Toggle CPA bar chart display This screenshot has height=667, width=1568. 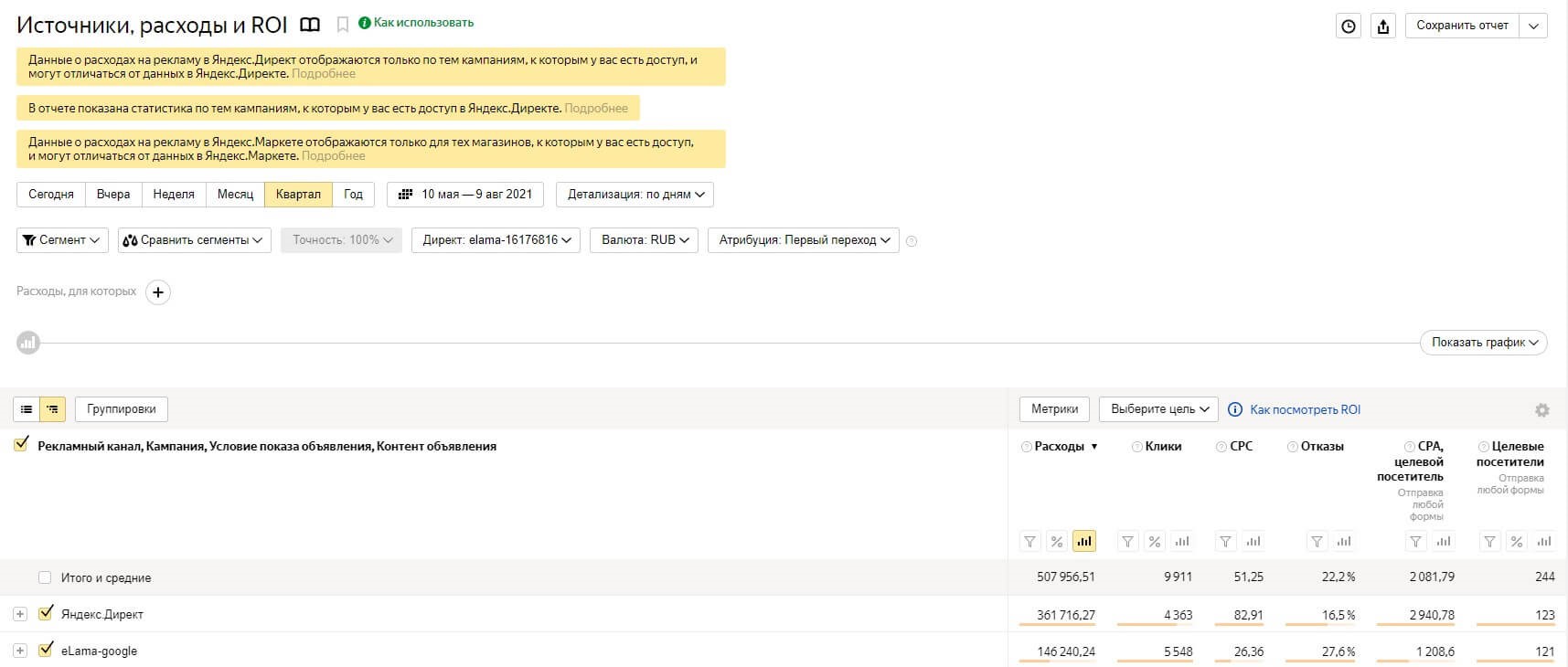(x=1443, y=542)
